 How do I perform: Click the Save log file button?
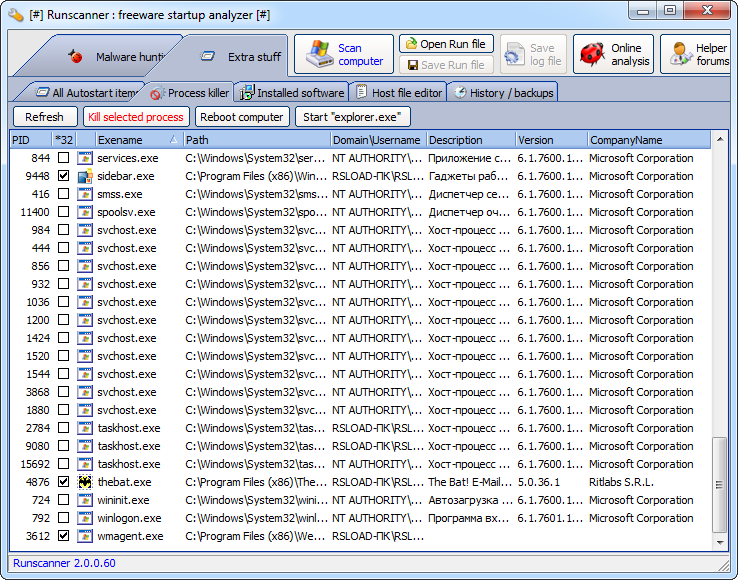point(533,54)
